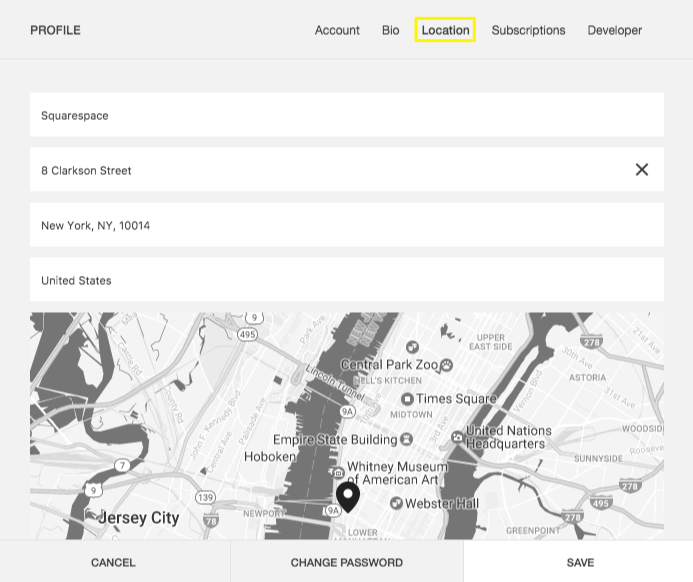Viewport: 693px width, 582px height.
Task: Save the profile changes
Action: [579, 562]
